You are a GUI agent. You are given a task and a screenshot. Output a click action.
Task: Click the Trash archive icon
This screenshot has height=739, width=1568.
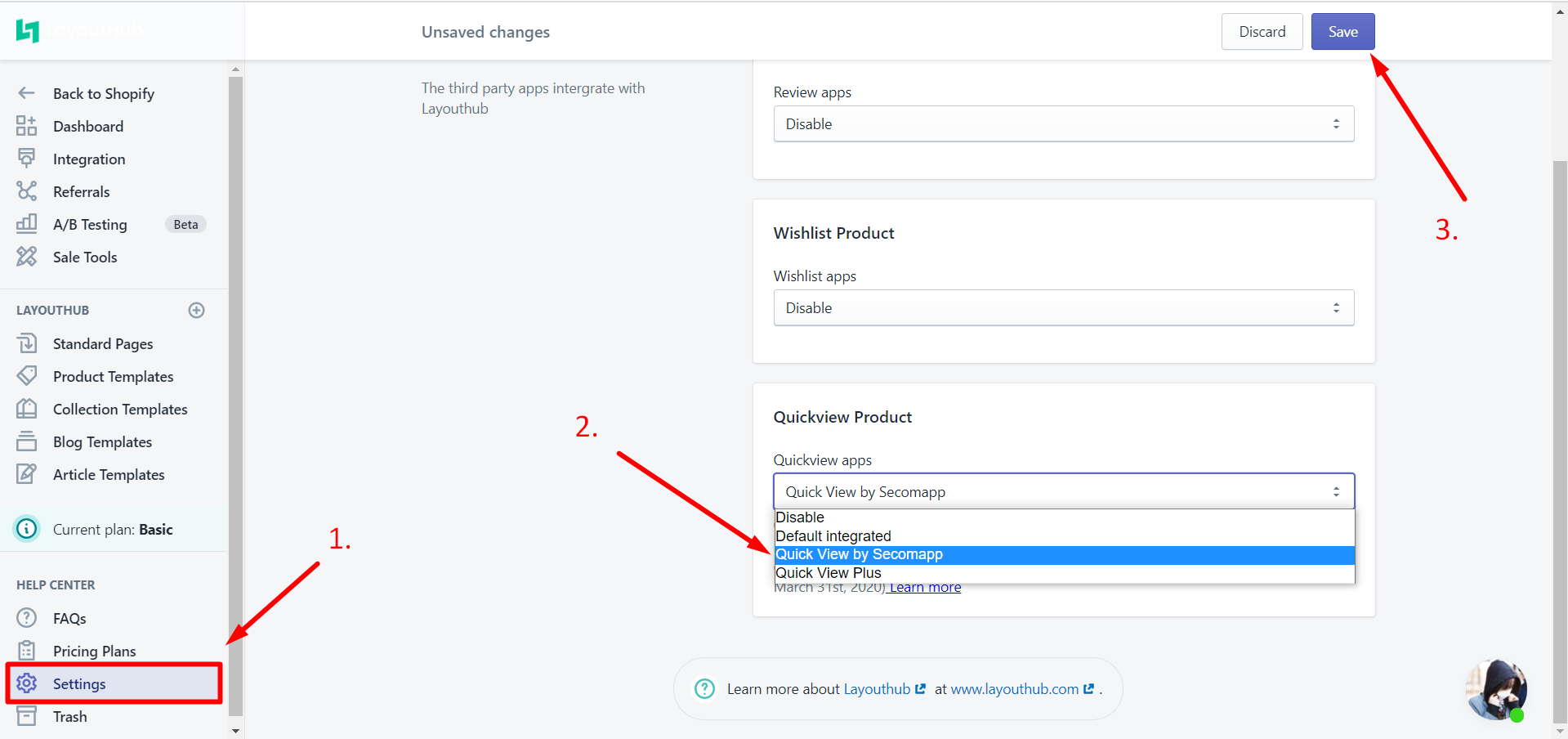[26, 716]
